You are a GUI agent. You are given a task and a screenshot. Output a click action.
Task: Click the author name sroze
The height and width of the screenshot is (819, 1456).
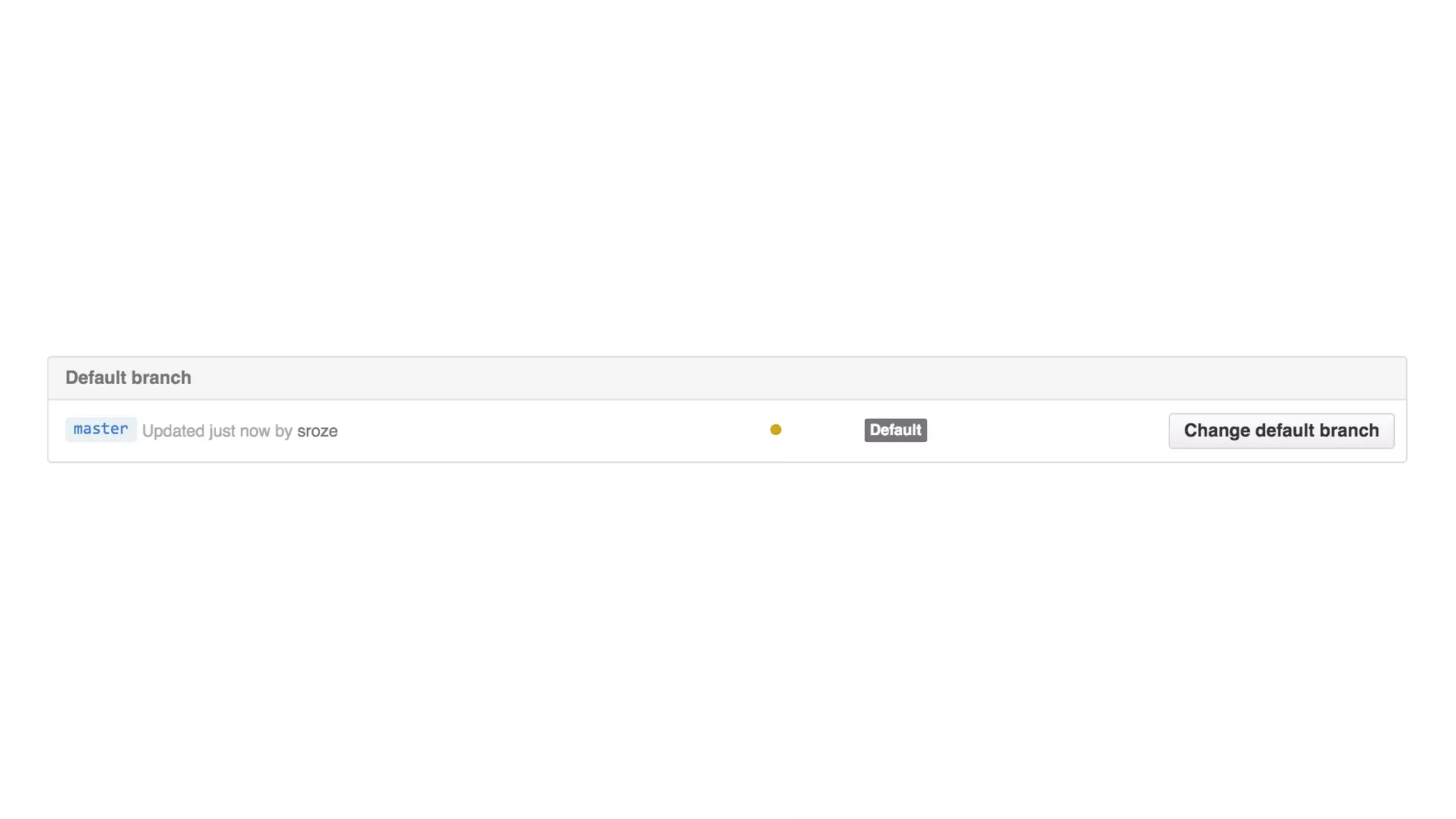(x=317, y=431)
